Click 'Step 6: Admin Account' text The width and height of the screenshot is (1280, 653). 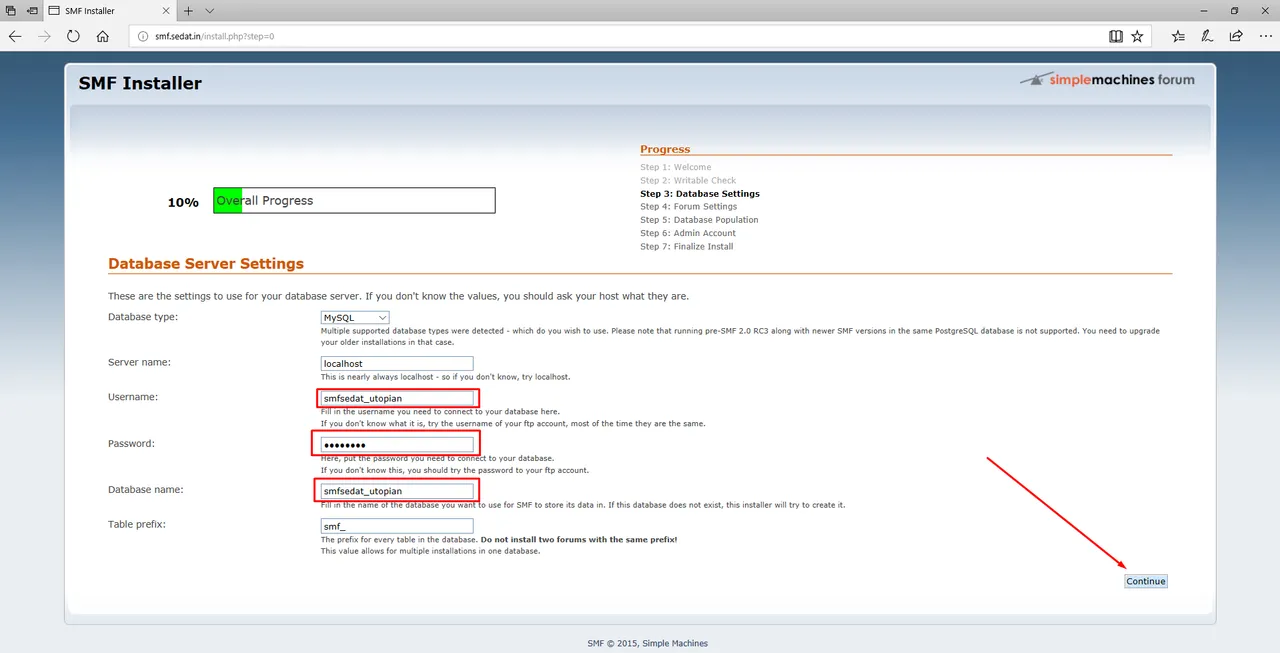[688, 233]
